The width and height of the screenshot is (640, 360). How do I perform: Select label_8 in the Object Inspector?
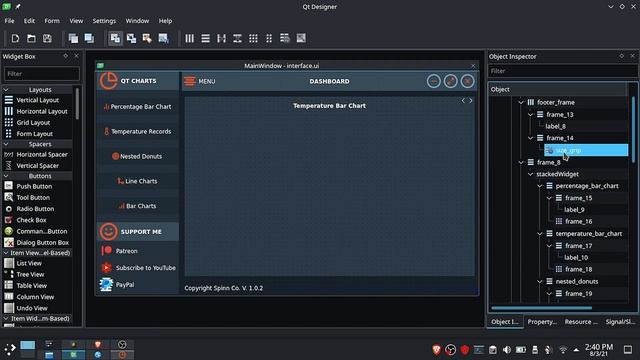coord(555,127)
